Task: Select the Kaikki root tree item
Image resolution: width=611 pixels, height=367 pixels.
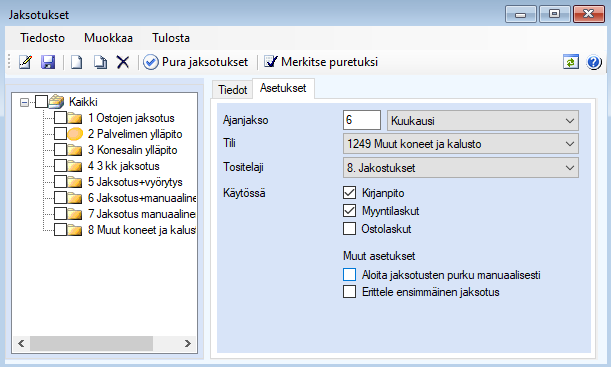Action: point(83,102)
